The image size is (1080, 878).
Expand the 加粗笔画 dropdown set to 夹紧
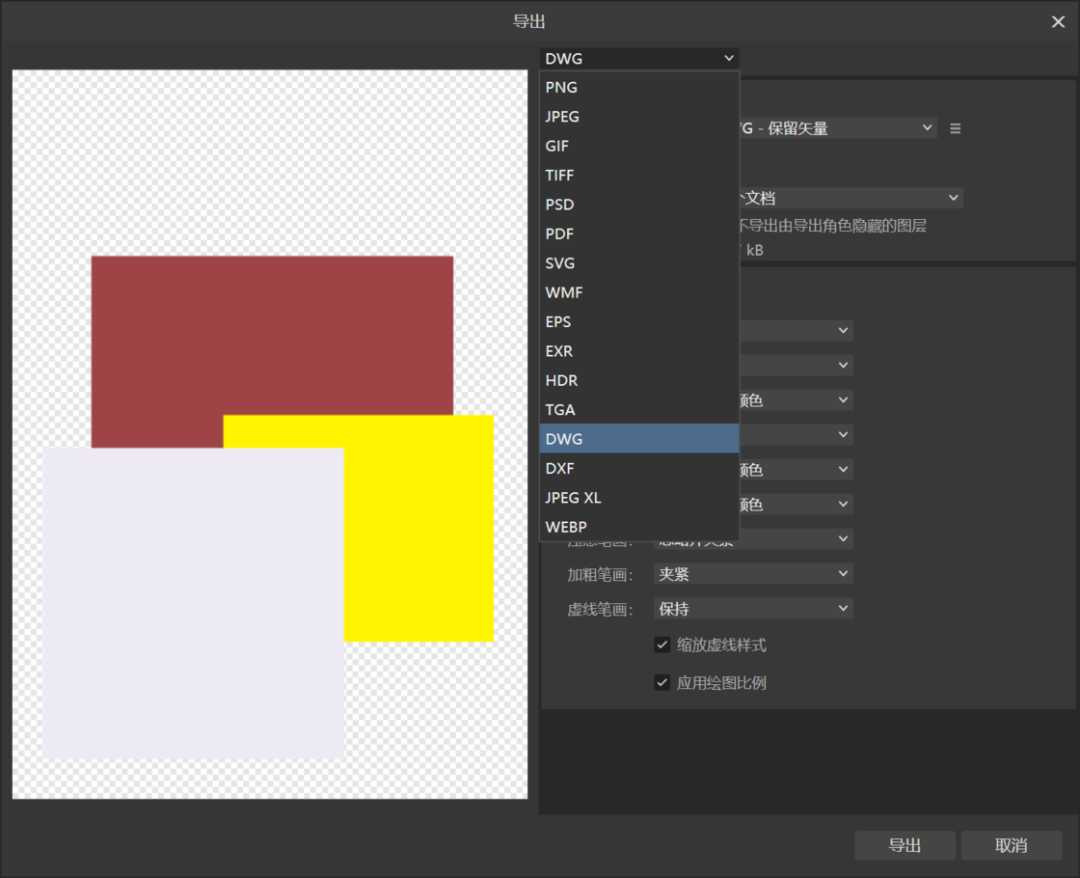pyautogui.click(x=753, y=574)
